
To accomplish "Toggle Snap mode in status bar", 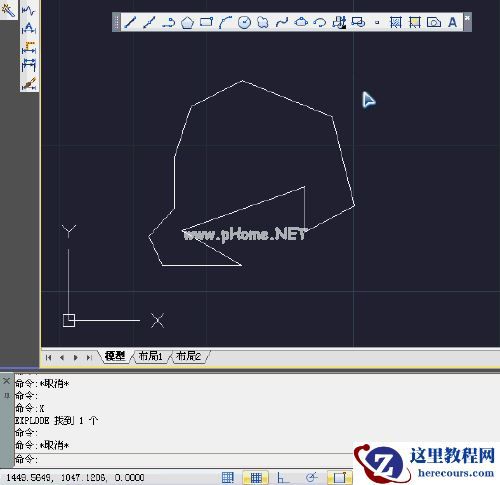I will (x=228, y=478).
